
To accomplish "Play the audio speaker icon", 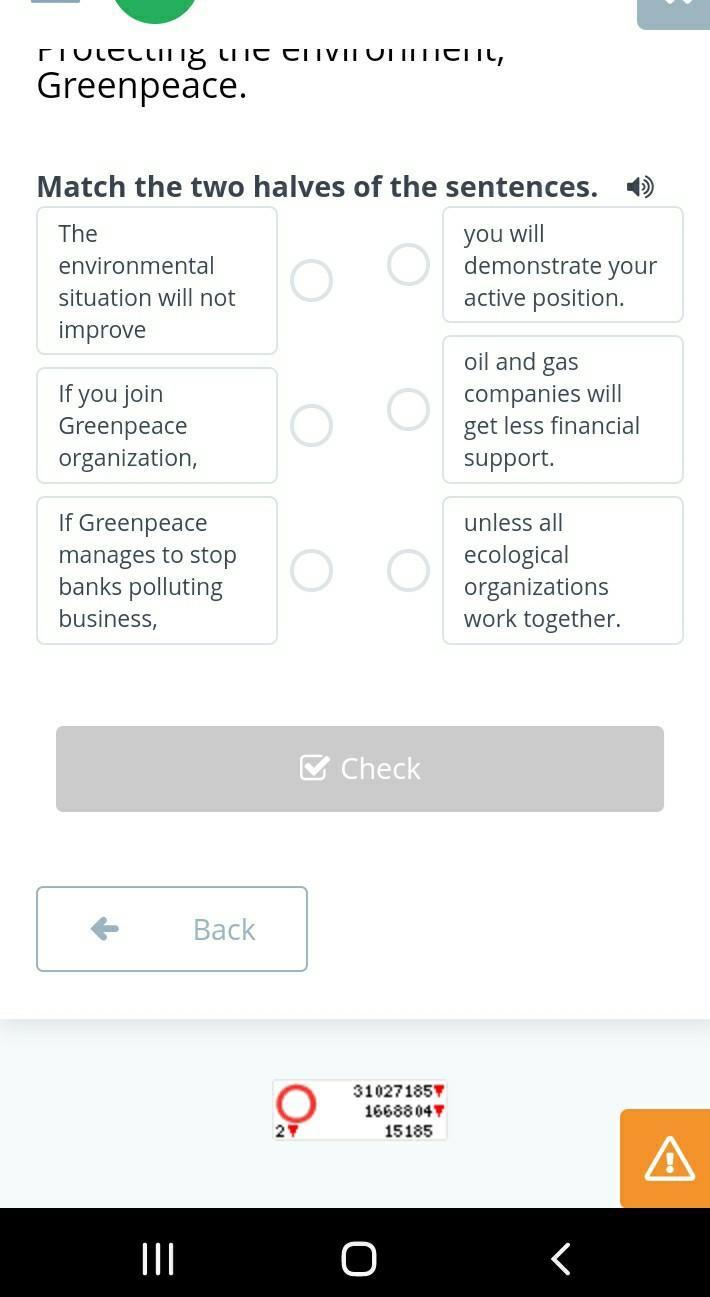I will pyautogui.click(x=640, y=187).
